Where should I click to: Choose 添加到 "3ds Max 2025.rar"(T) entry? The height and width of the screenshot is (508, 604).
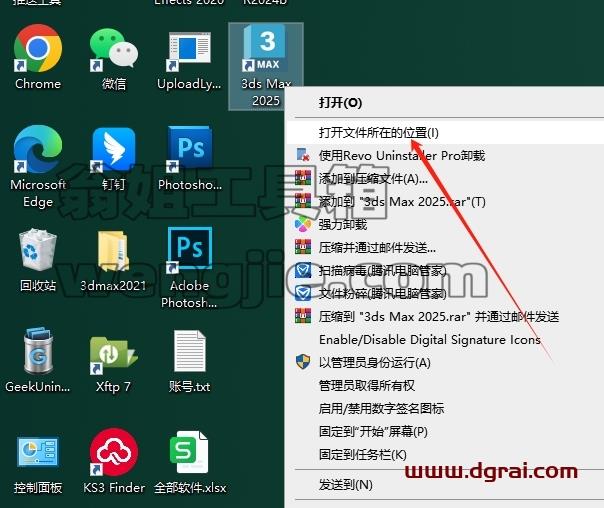tap(445, 201)
